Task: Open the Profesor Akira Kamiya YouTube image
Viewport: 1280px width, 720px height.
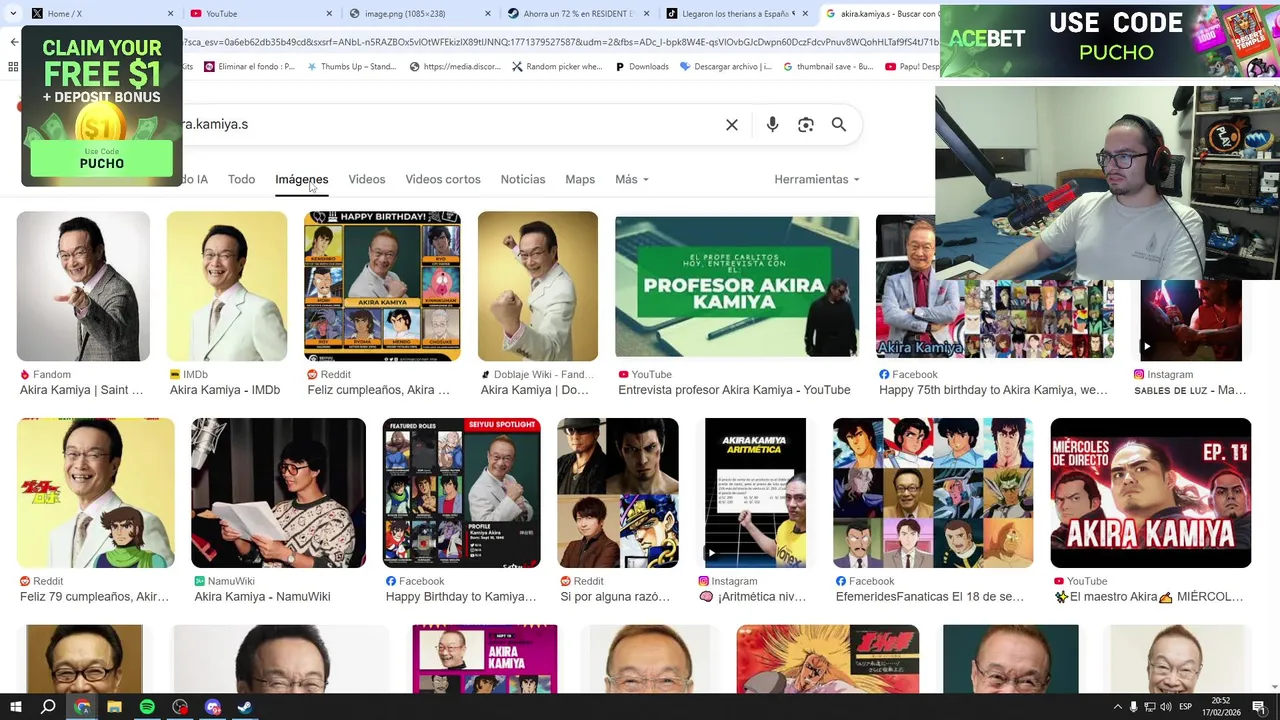Action: tap(737, 286)
